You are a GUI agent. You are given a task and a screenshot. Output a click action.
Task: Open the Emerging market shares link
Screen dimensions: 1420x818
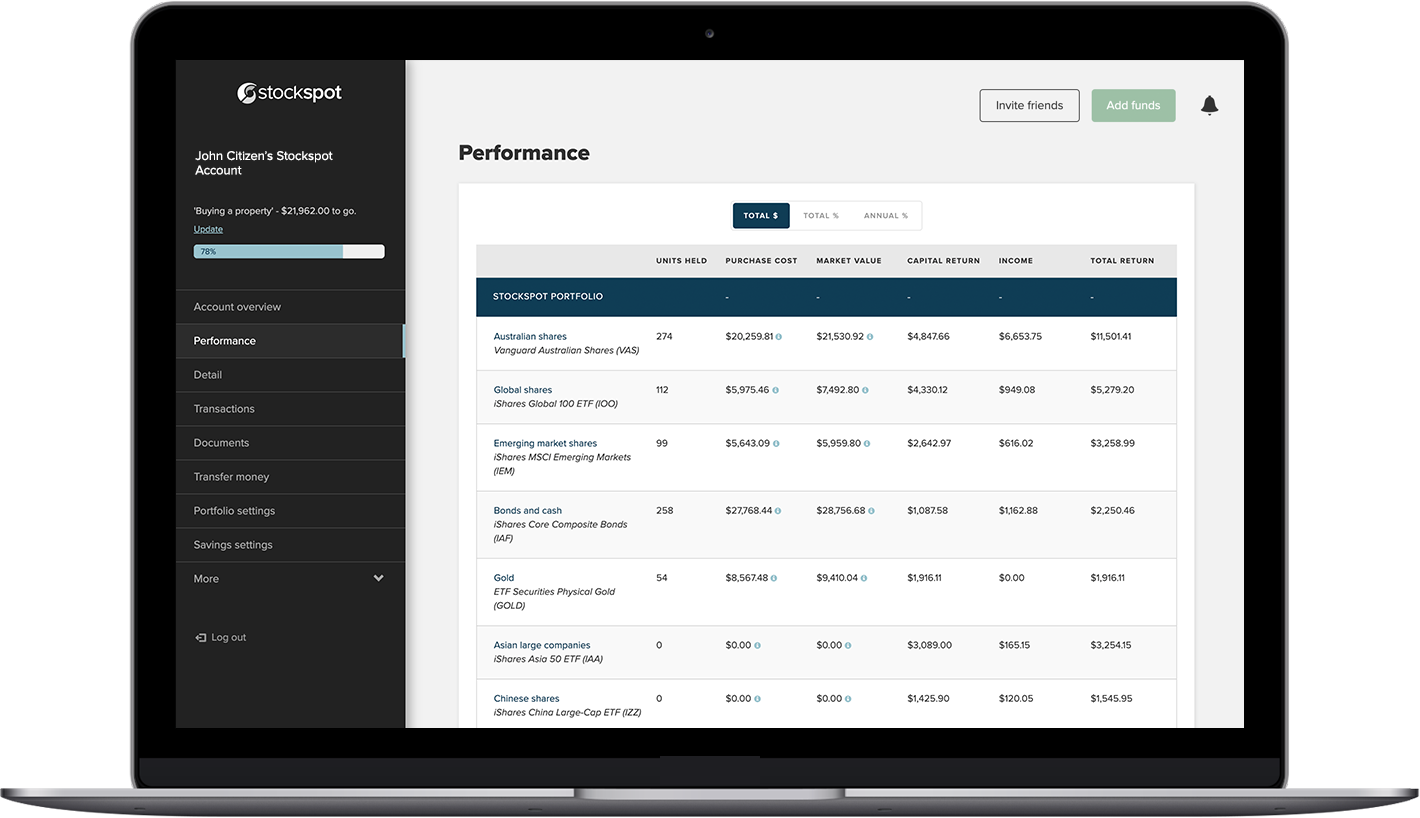pyautogui.click(x=545, y=442)
